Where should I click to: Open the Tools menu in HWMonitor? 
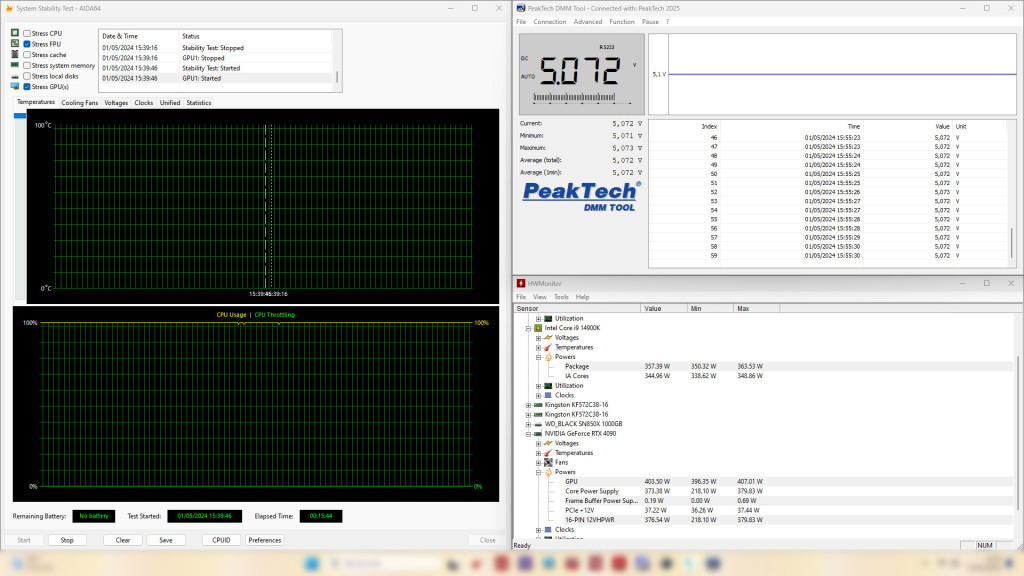tap(561, 297)
